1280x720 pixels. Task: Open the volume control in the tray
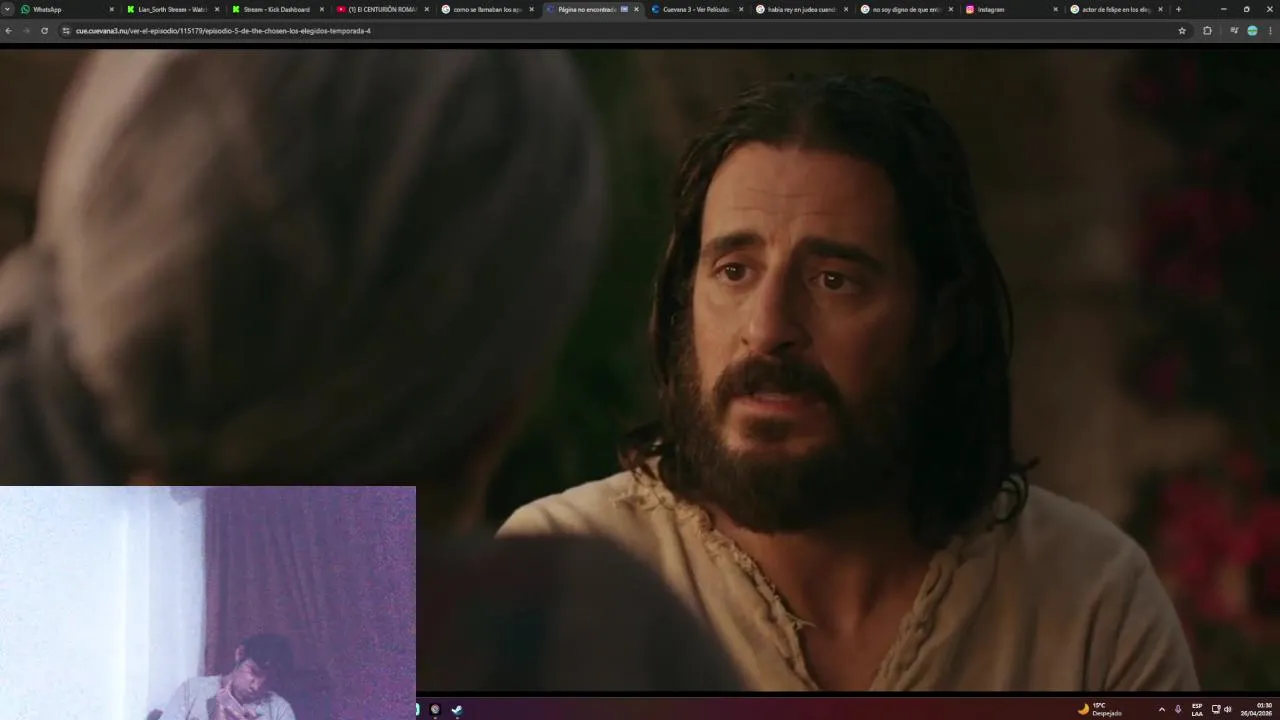(1227, 709)
